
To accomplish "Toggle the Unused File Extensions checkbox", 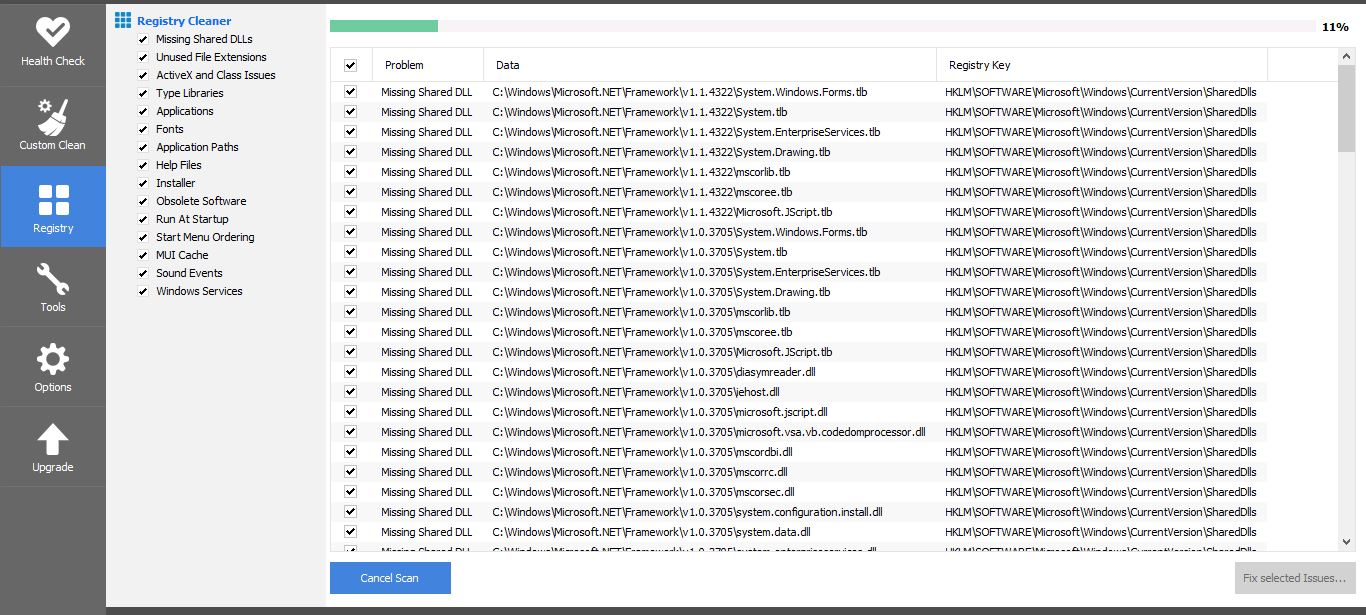I will coord(143,57).
